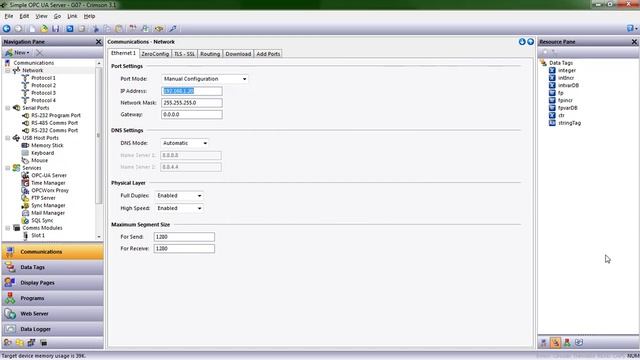Click the help icon at toolbar right end
Viewport: 640px width, 360px height.
631,28
